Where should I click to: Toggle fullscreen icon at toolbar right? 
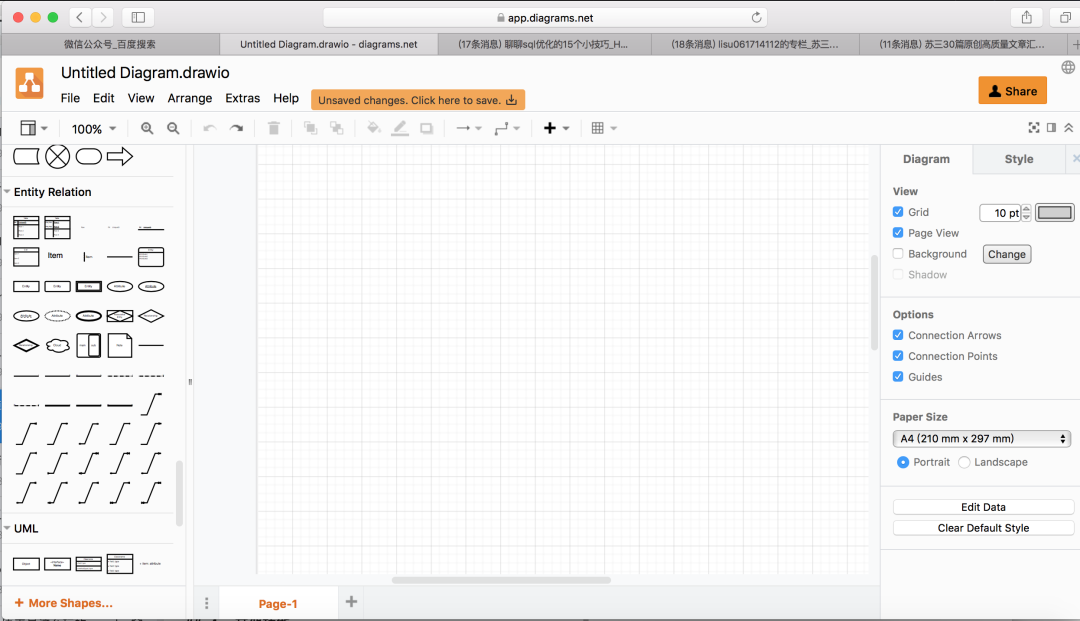tap(1033, 127)
